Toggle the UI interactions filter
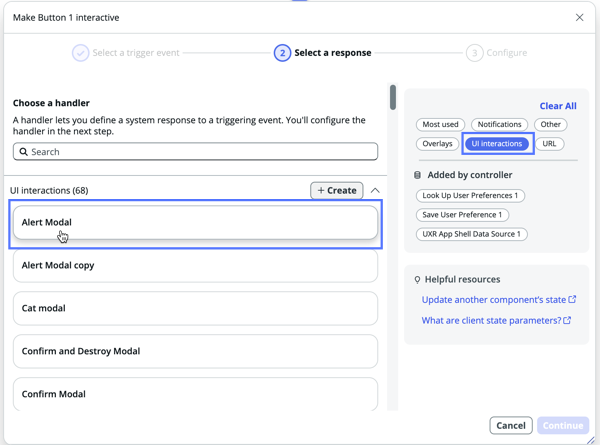The image size is (600, 445). 497,144
